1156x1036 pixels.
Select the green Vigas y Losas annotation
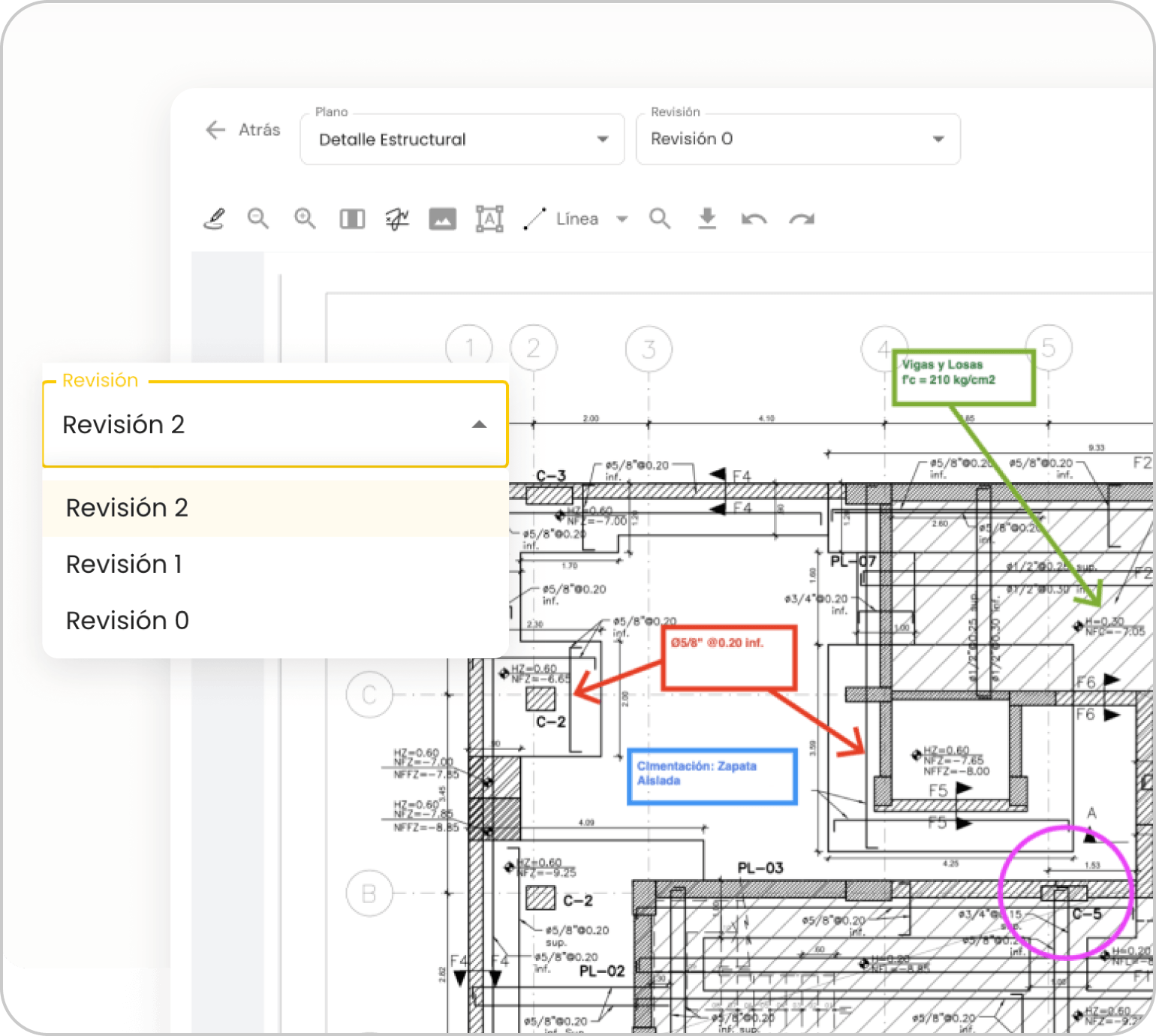click(x=964, y=378)
